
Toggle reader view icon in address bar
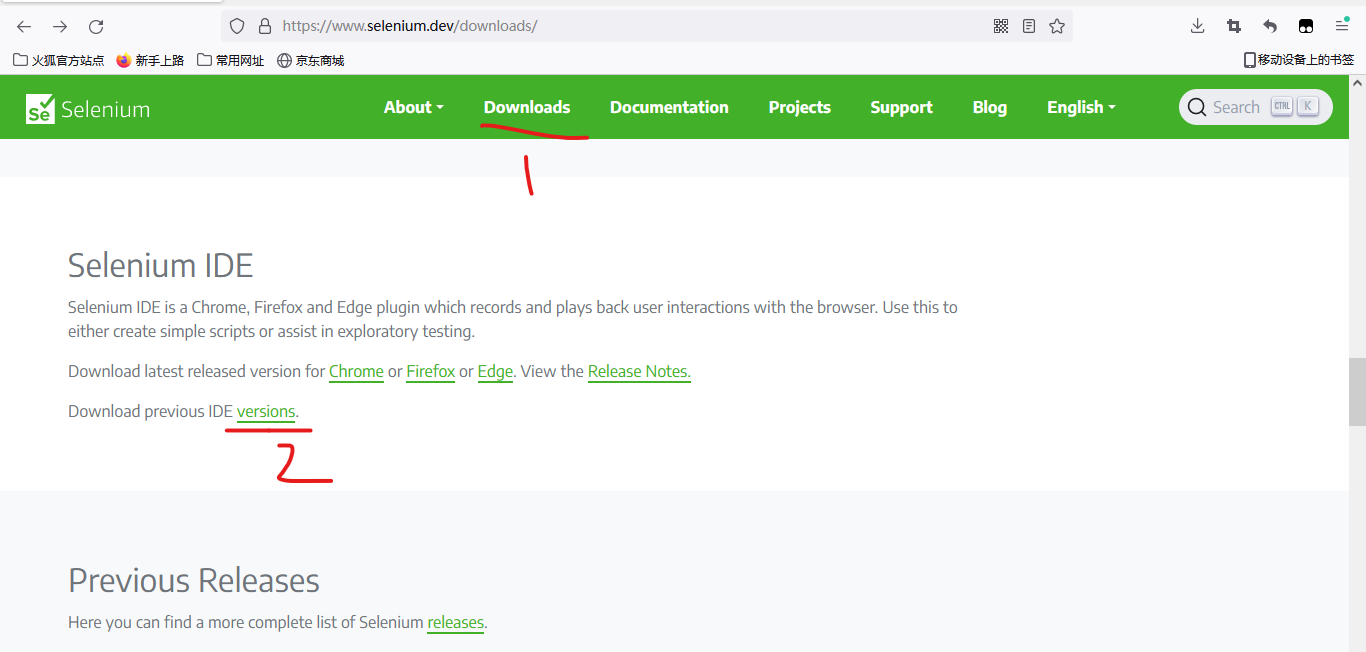(1029, 26)
